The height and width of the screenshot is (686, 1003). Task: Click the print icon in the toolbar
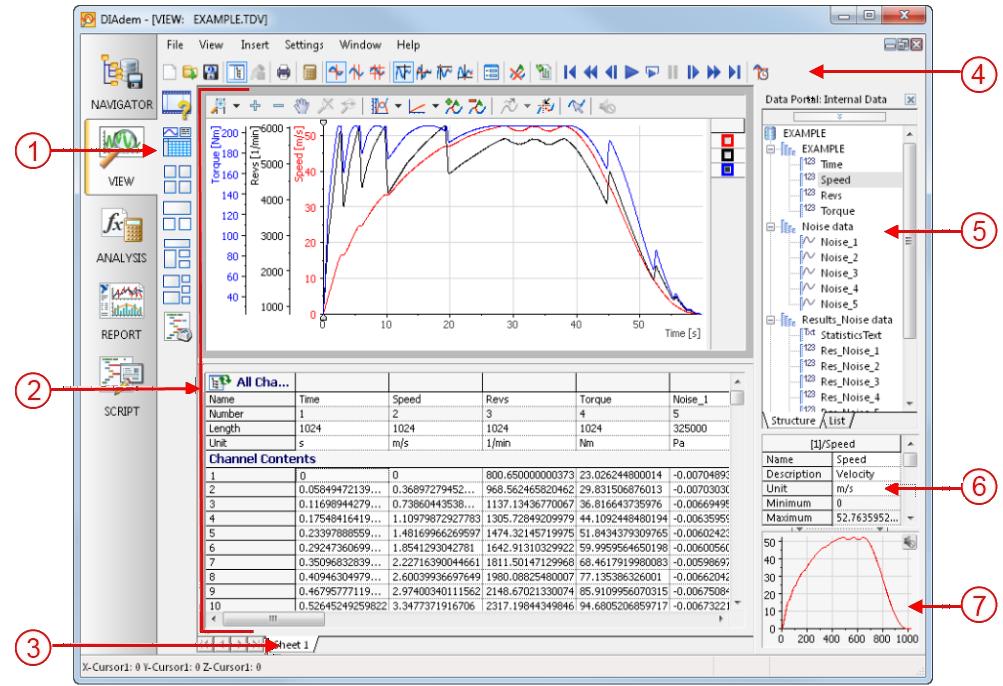point(284,72)
